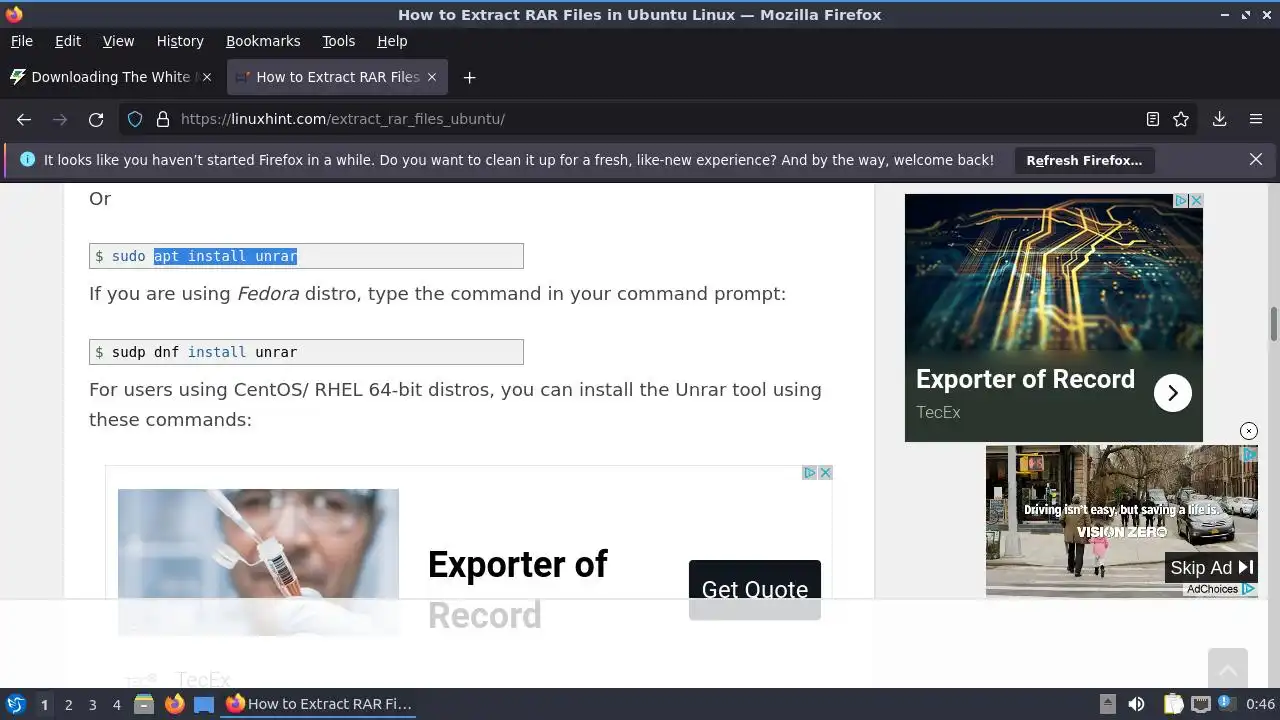Screen dimensions: 1280x720
Task: Go back to the previous page
Action: pyautogui.click(x=24, y=119)
